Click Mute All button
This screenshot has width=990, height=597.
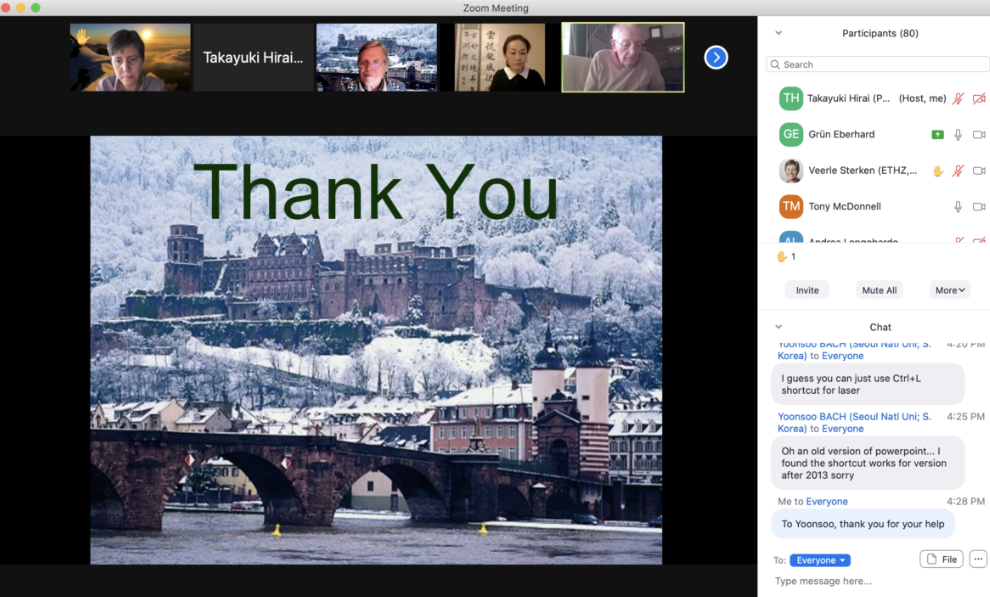point(880,290)
